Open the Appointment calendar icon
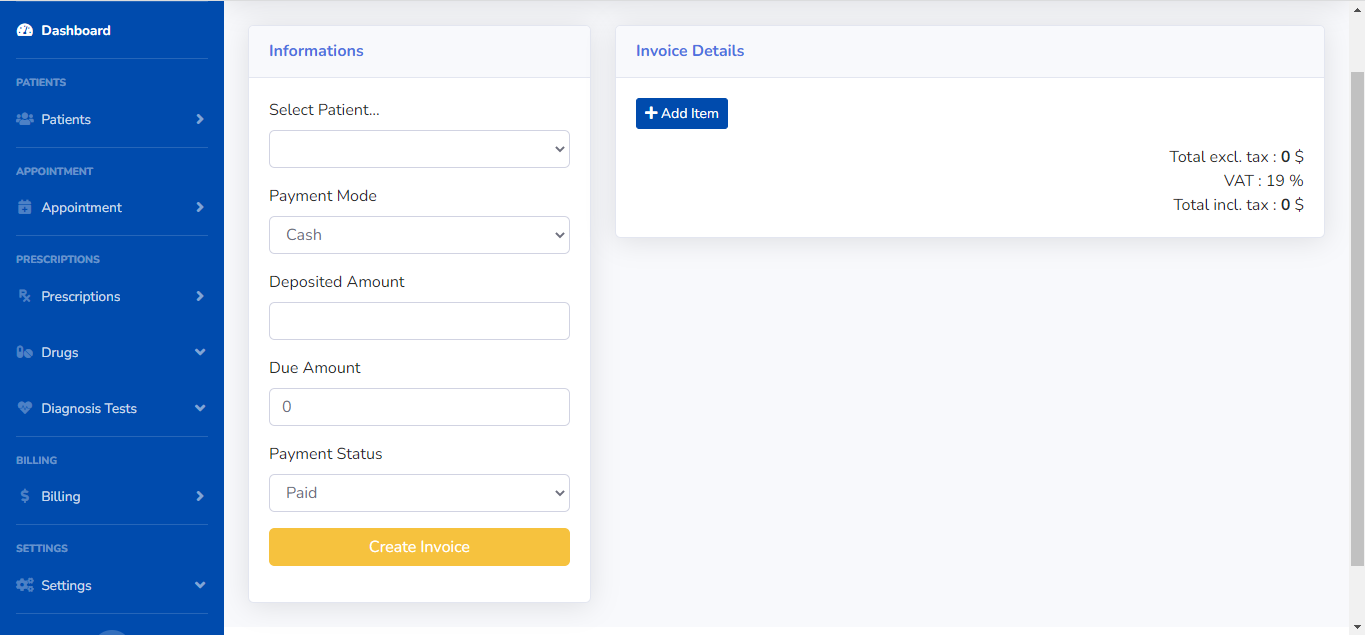This screenshot has height=635, width=1365. [23, 207]
